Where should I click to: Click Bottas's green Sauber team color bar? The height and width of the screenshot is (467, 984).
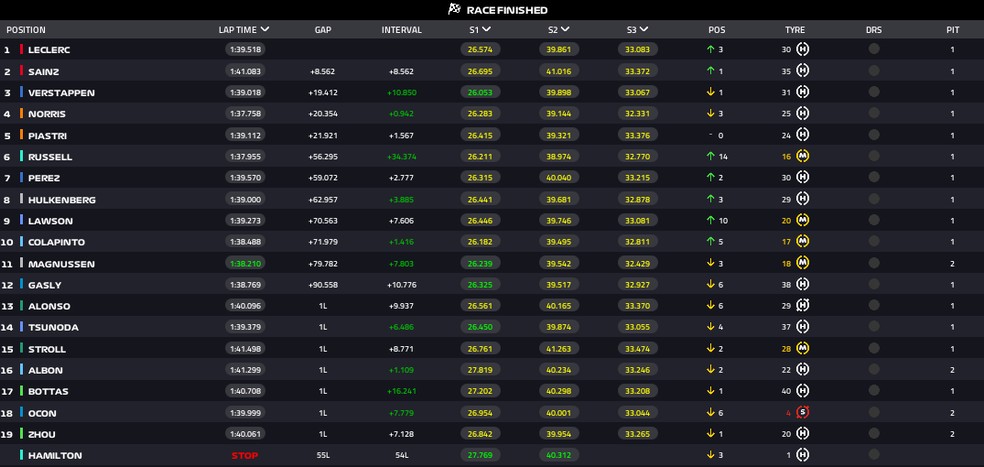(21, 390)
